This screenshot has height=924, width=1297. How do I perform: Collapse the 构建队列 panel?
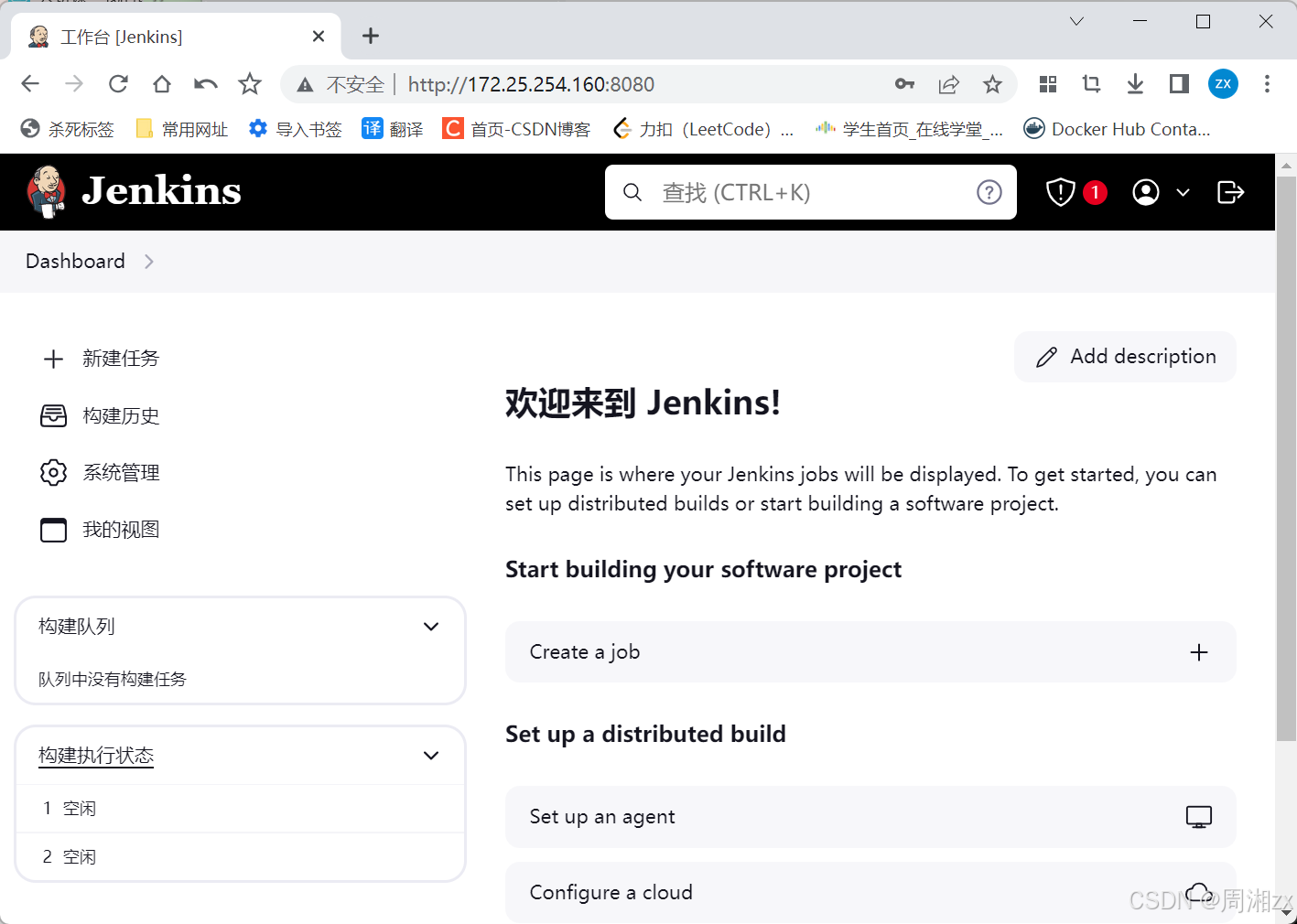point(431,627)
